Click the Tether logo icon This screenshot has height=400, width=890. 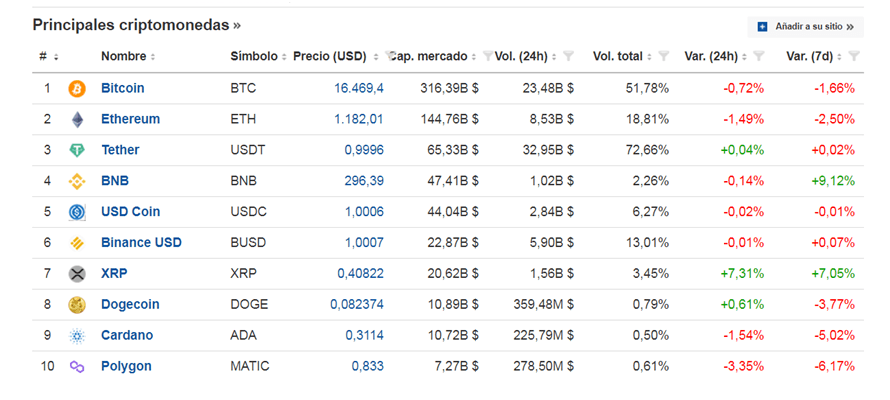click(77, 150)
